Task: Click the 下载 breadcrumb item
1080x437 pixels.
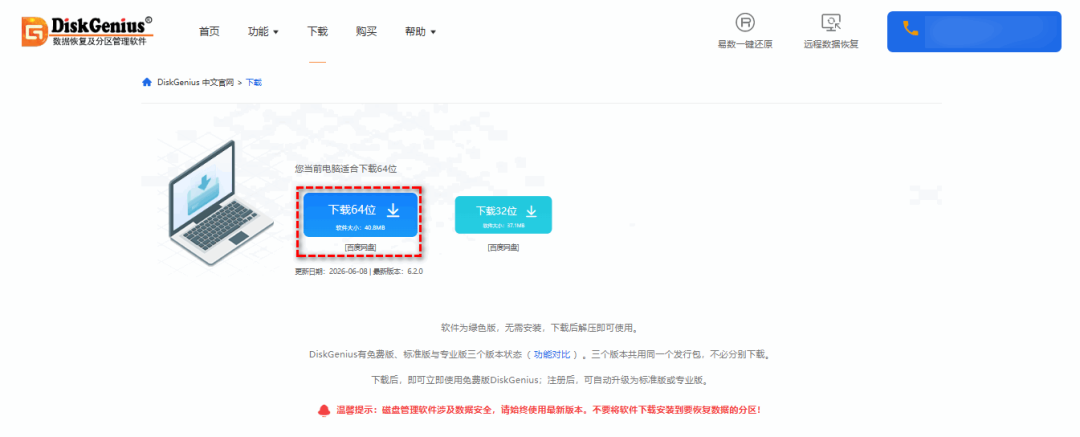Action: pyautogui.click(x=254, y=83)
